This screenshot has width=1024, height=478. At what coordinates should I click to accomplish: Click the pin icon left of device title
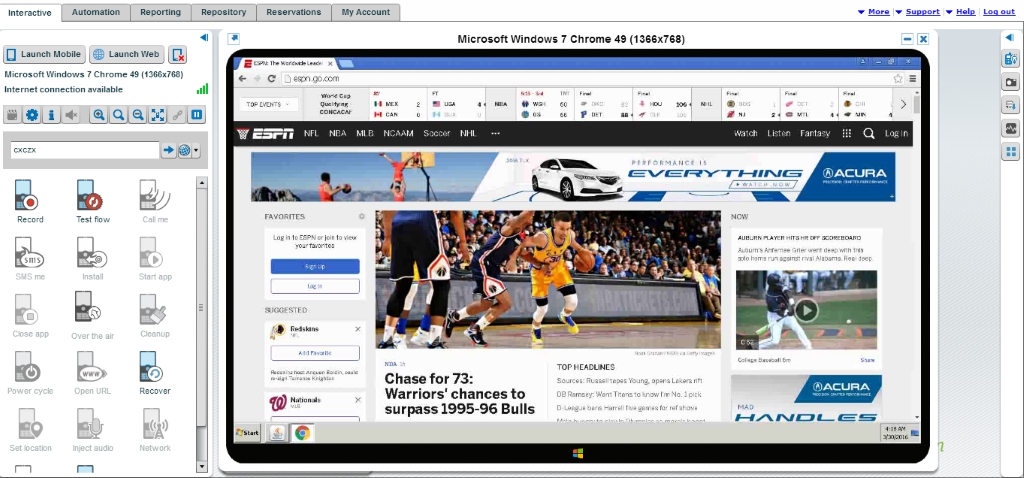[234, 39]
